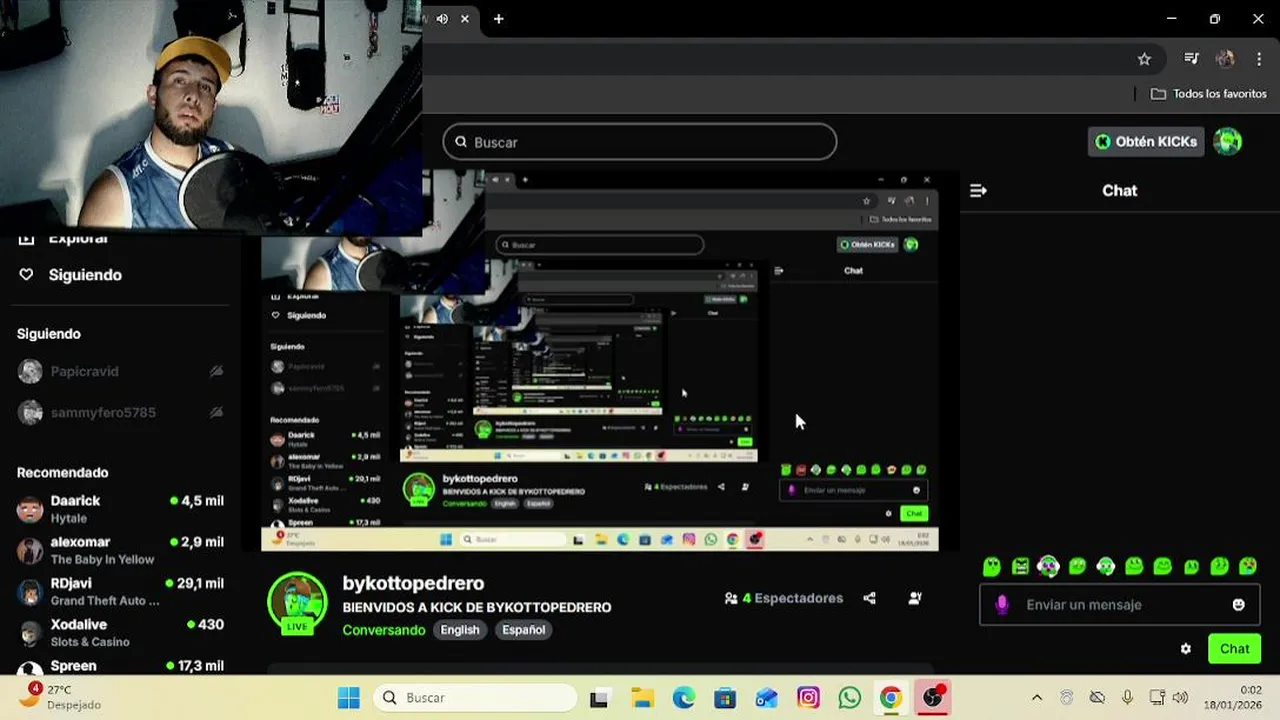
Task: Select the English language tag
Action: tap(460, 630)
